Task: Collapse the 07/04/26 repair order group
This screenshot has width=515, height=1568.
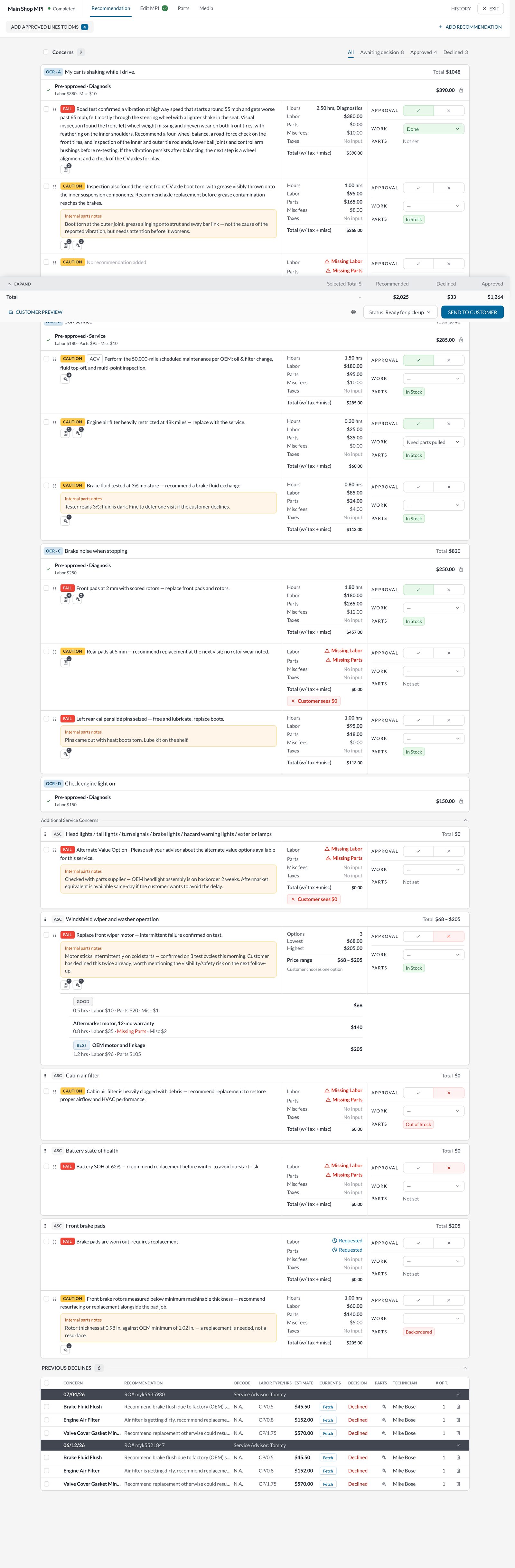Action: click(x=458, y=1394)
